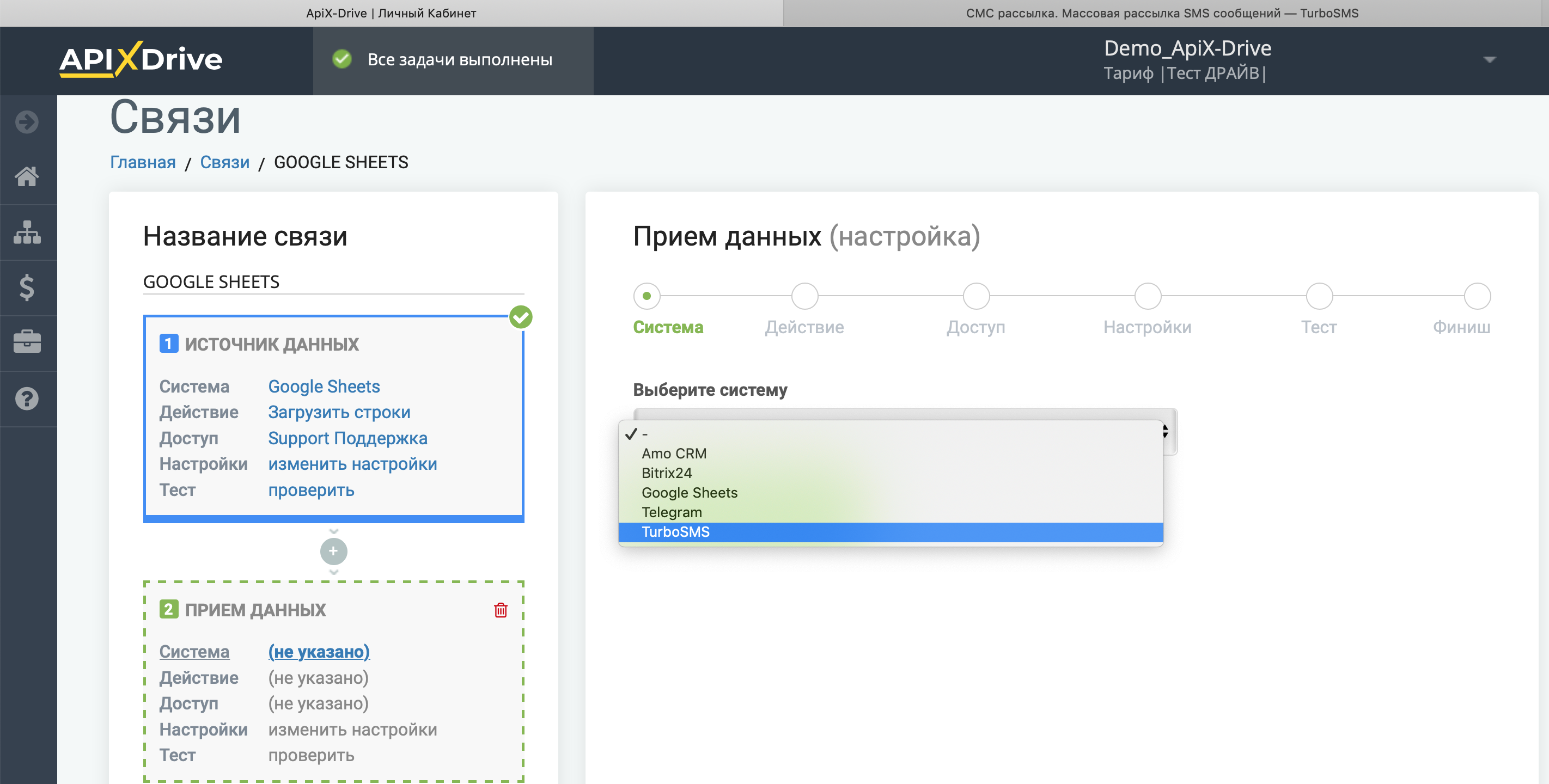Choose Amo CRM from system list

[891, 454]
